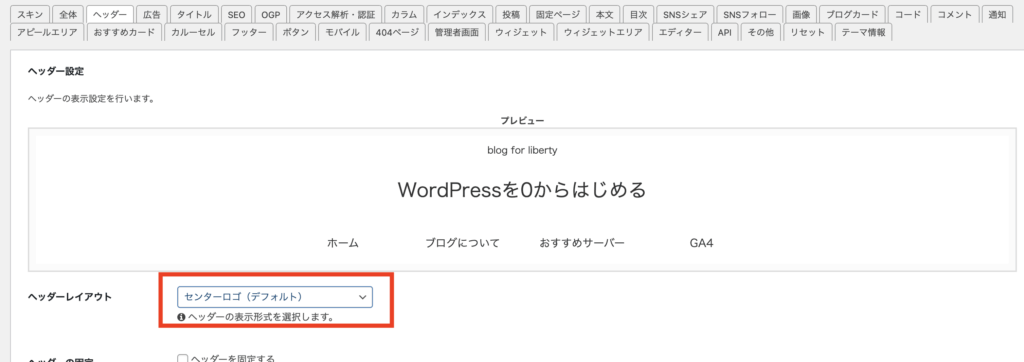Select the コード tab
The height and width of the screenshot is (362, 1024).
[x=908, y=14]
